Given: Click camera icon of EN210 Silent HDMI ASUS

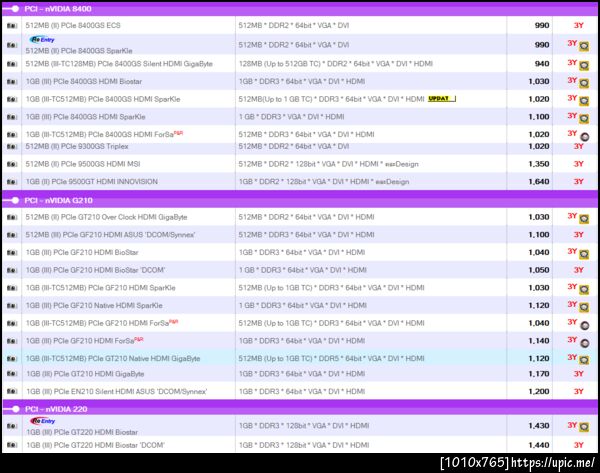Looking at the screenshot, I should [12, 391].
